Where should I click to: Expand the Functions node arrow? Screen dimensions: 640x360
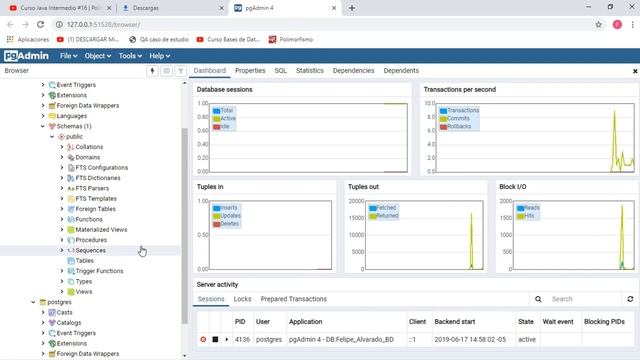click(62, 220)
